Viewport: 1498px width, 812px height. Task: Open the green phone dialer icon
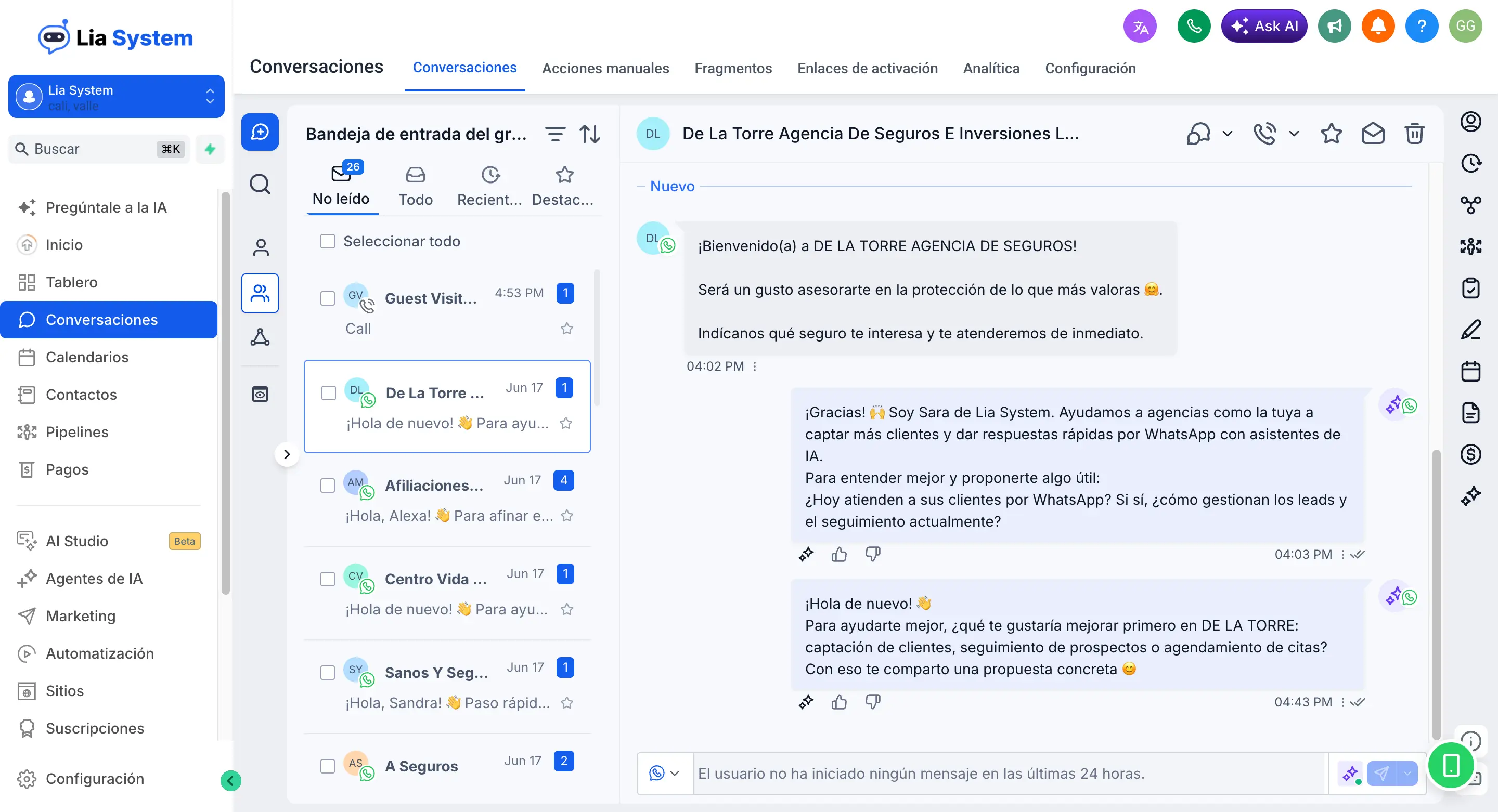click(1194, 26)
